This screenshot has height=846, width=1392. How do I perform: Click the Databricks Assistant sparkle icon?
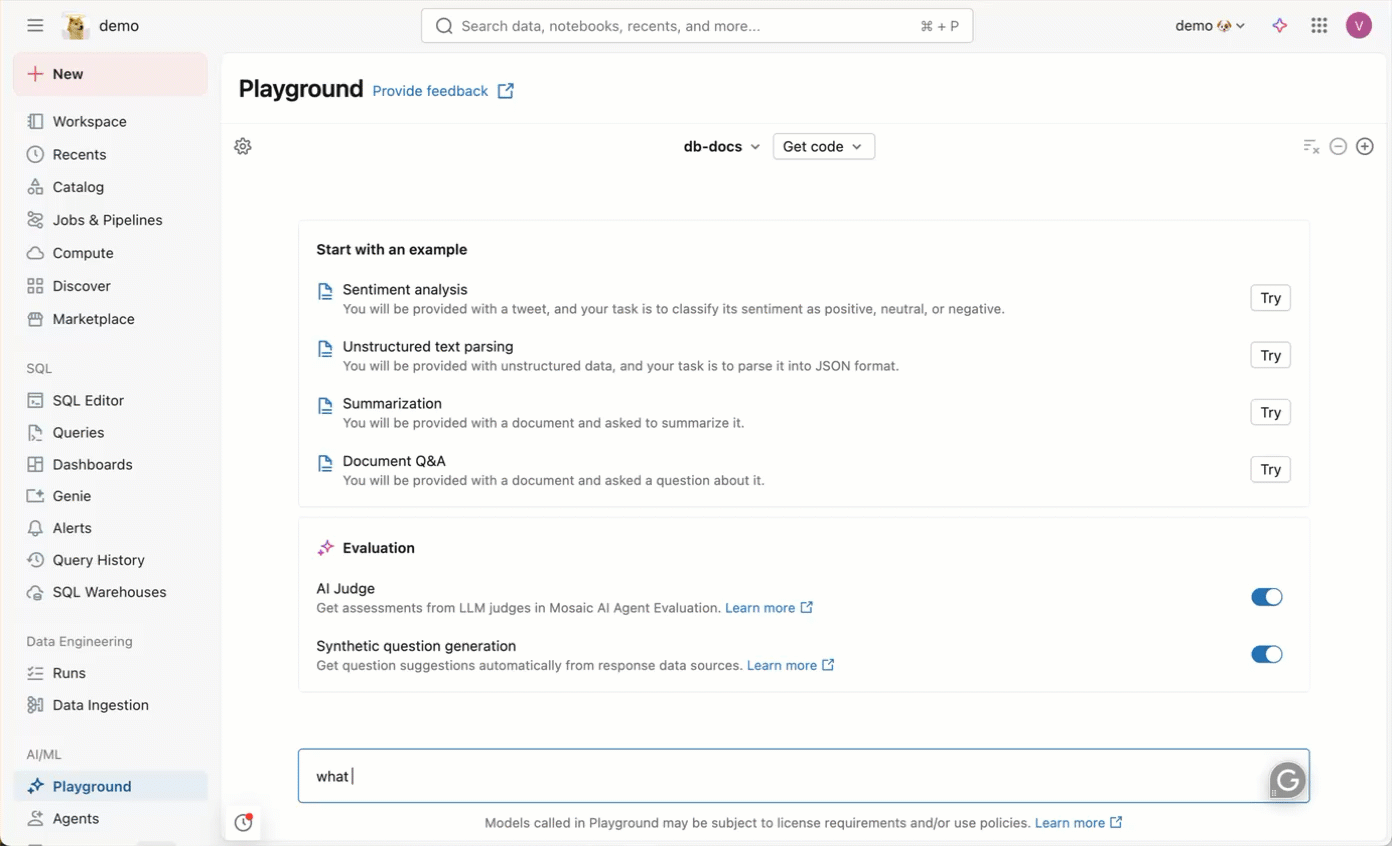pyautogui.click(x=1280, y=25)
